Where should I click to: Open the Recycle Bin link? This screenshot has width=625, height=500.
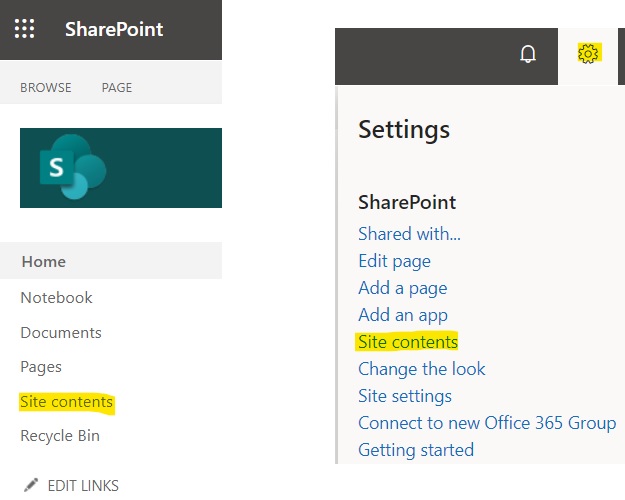pos(60,436)
